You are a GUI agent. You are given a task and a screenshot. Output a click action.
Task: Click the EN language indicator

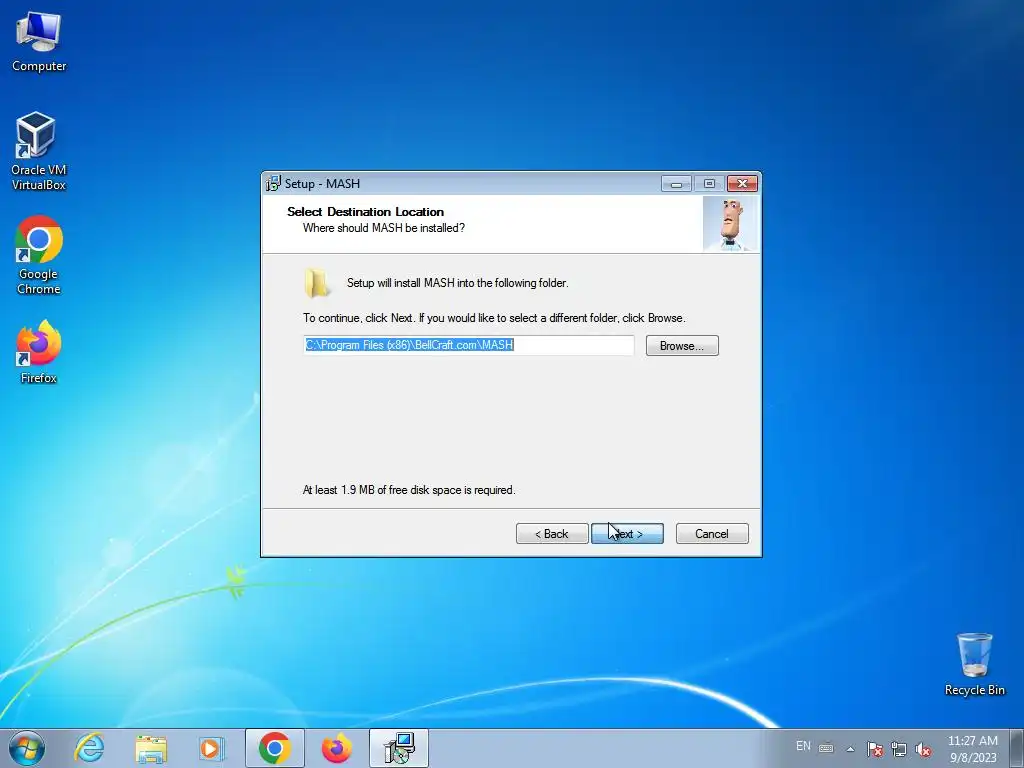coord(803,746)
